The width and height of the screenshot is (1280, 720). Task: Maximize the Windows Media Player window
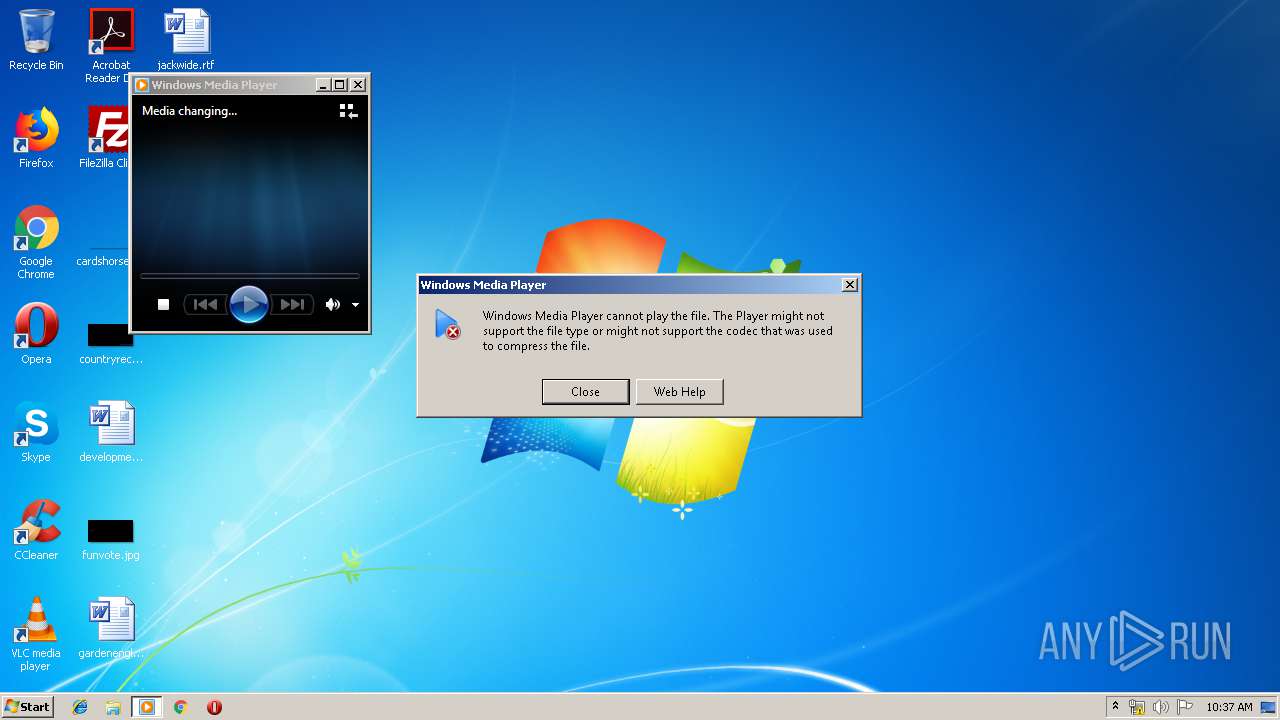[x=340, y=85]
